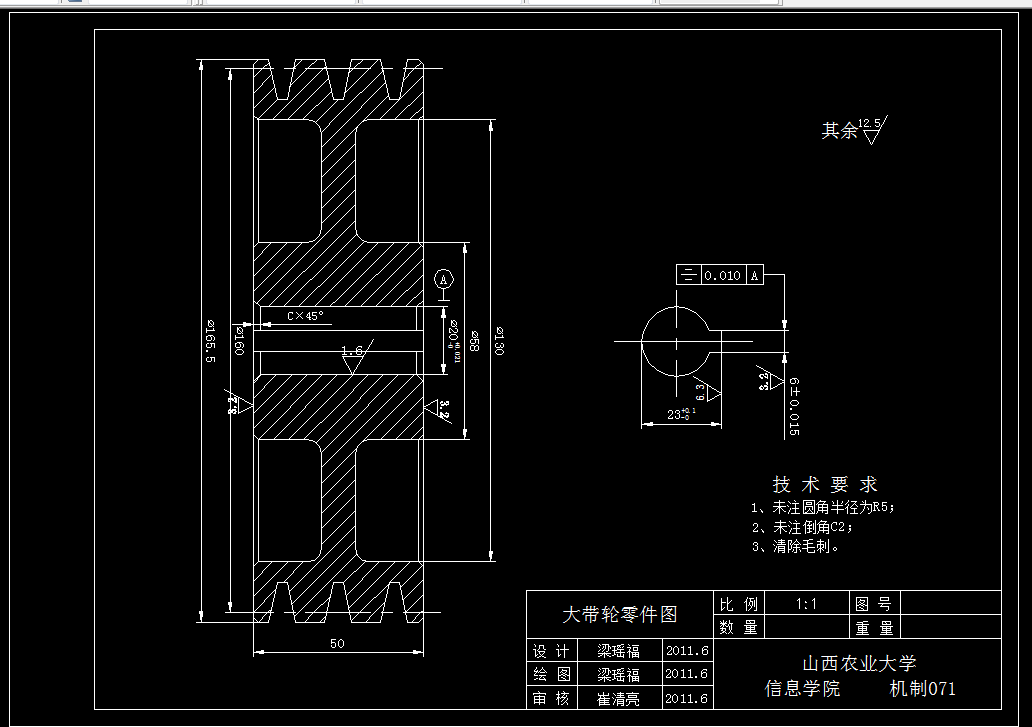
Task: Select the name '梁瑶福' in the 设计 row
Action: [618, 651]
